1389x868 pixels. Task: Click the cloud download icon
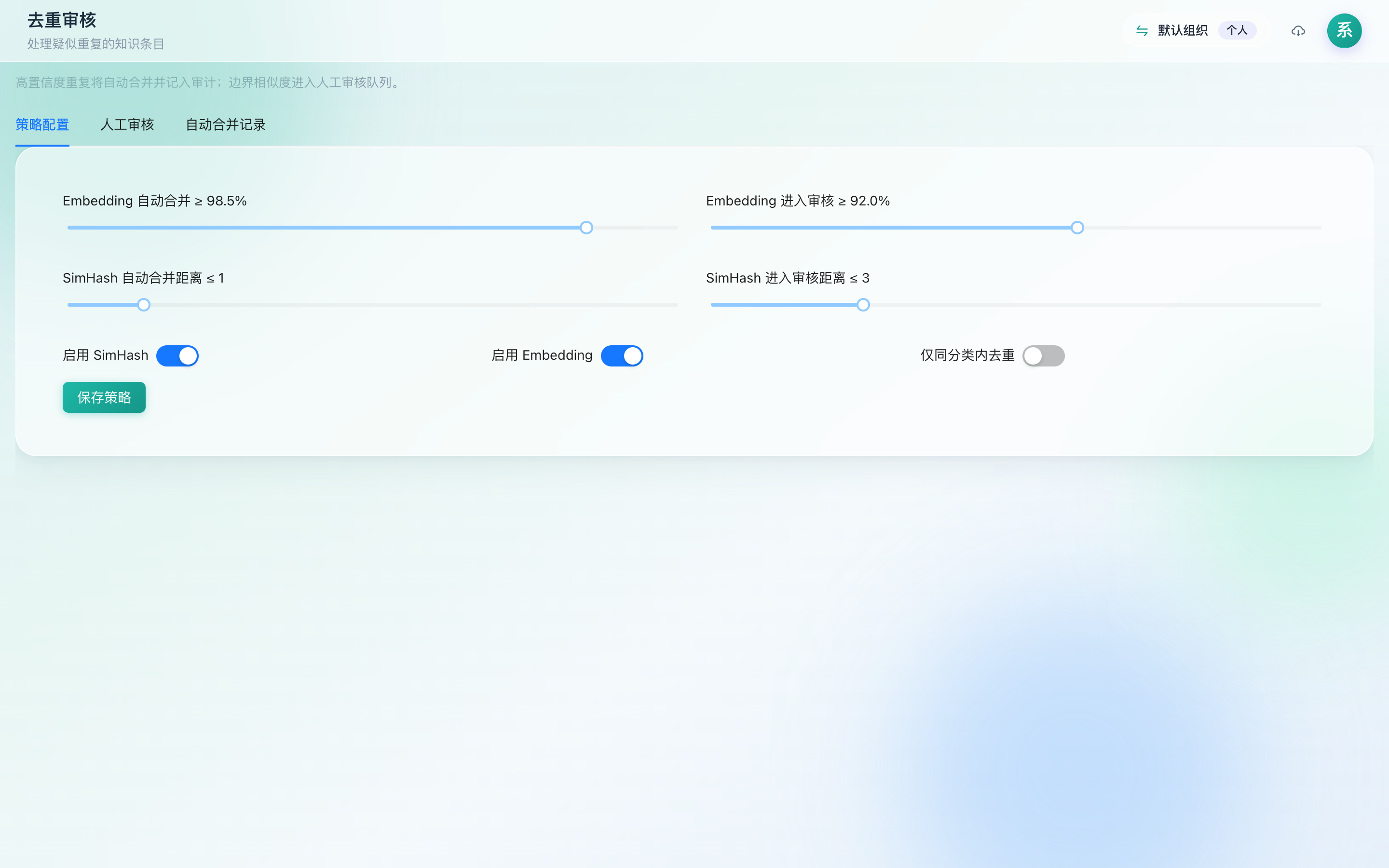tap(1298, 31)
